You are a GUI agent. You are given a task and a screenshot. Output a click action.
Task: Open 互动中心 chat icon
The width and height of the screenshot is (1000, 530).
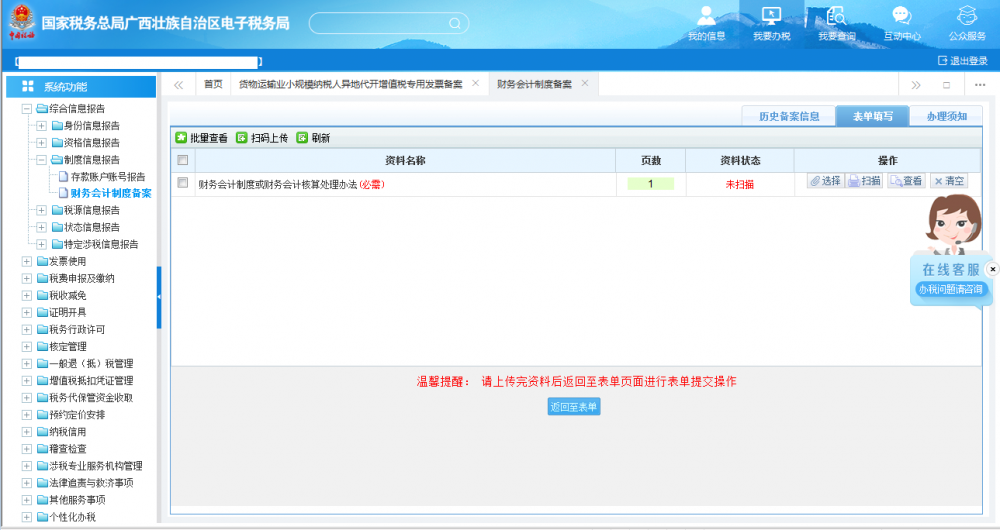click(901, 16)
